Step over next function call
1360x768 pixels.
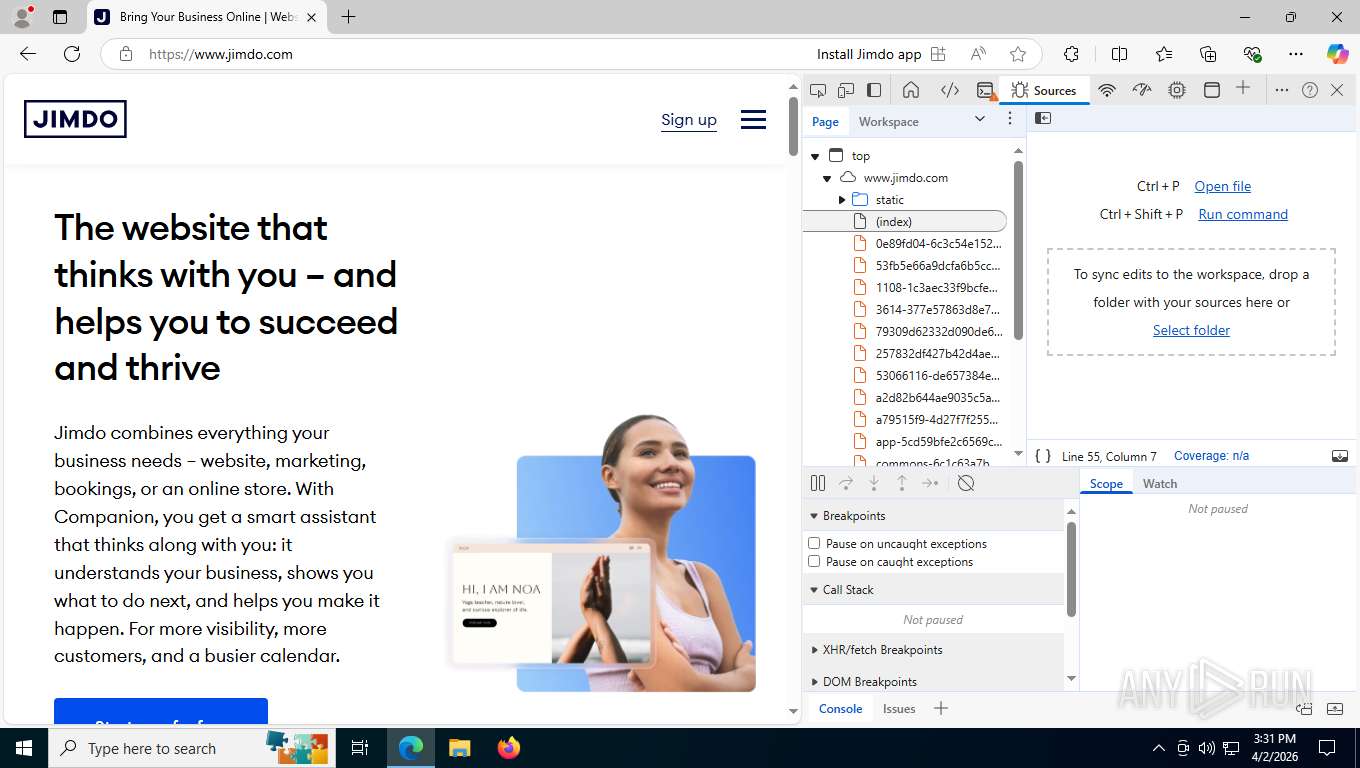(846, 483)
